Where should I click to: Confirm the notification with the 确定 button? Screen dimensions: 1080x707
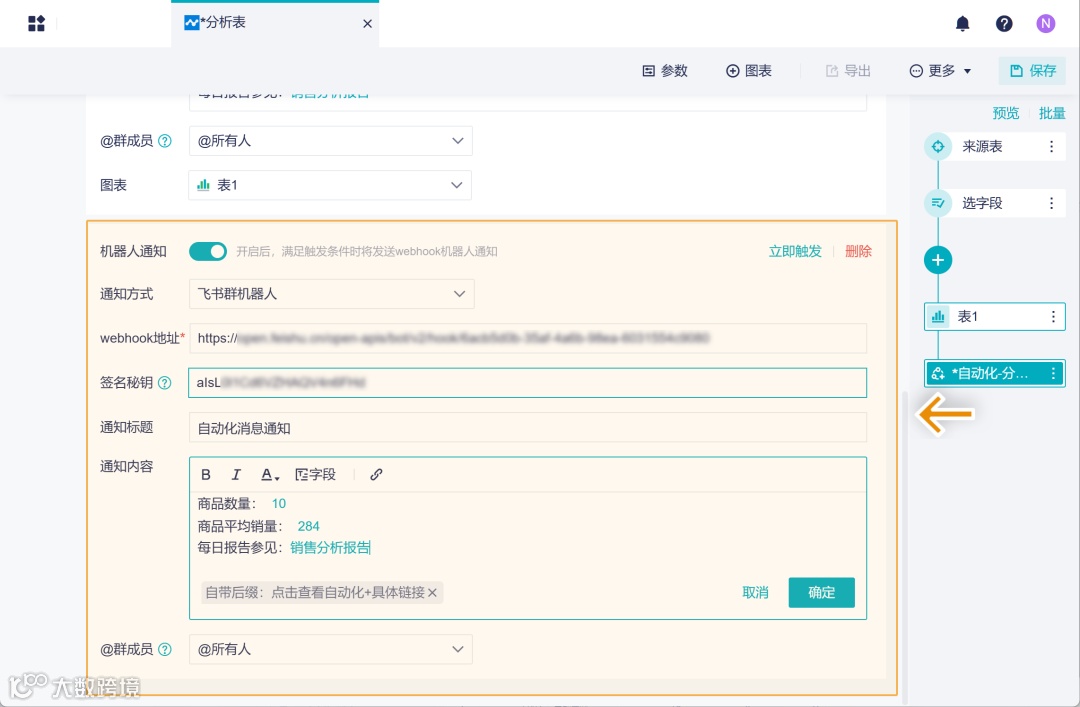(x=821, y=592)
